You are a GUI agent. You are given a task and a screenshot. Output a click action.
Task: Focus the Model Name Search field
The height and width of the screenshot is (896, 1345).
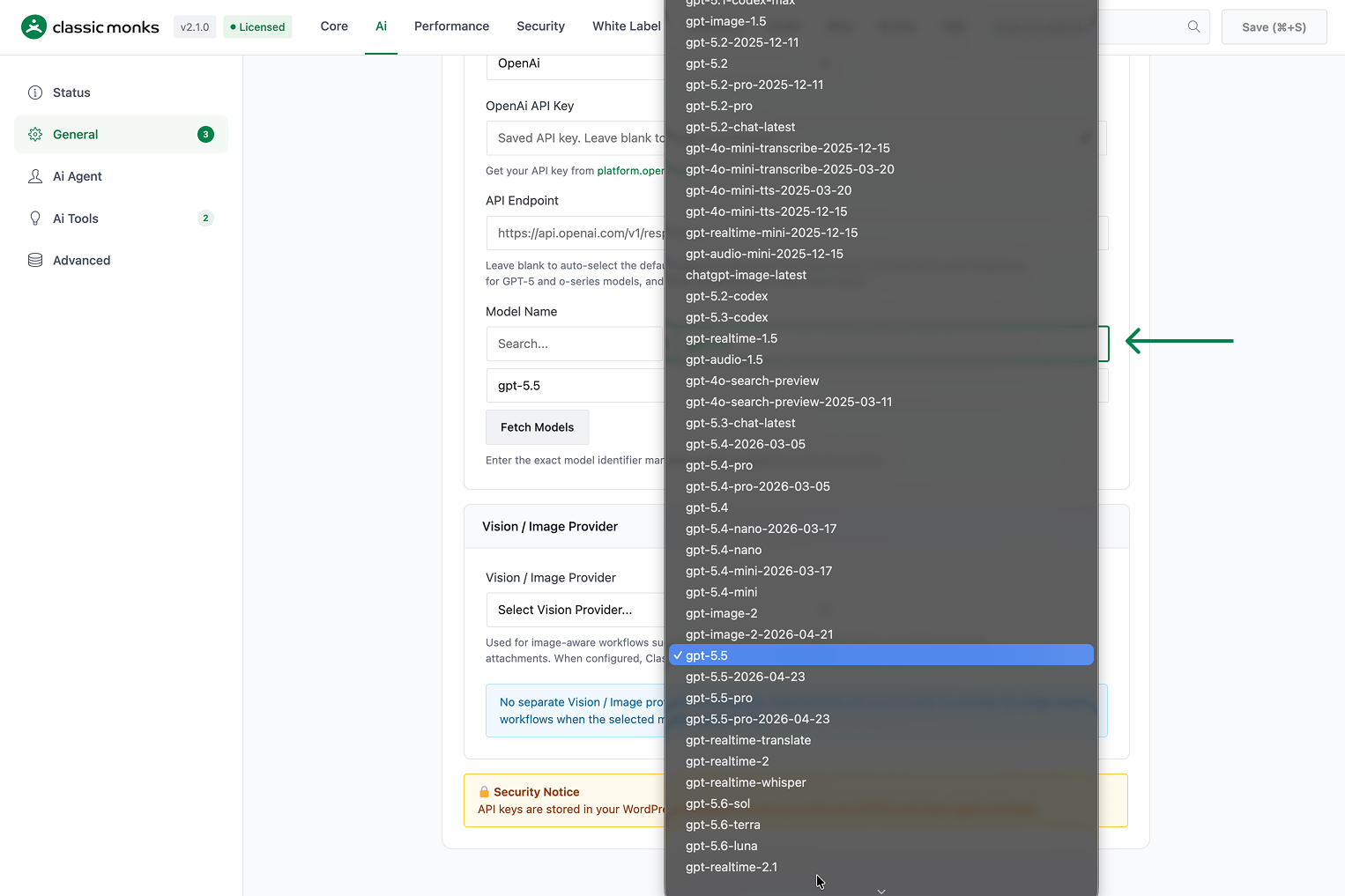pyautogui.click(x=575, y=344)
